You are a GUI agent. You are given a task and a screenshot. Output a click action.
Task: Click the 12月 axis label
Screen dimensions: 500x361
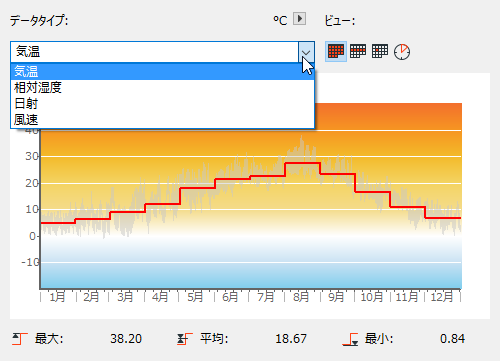coord(442,296)
